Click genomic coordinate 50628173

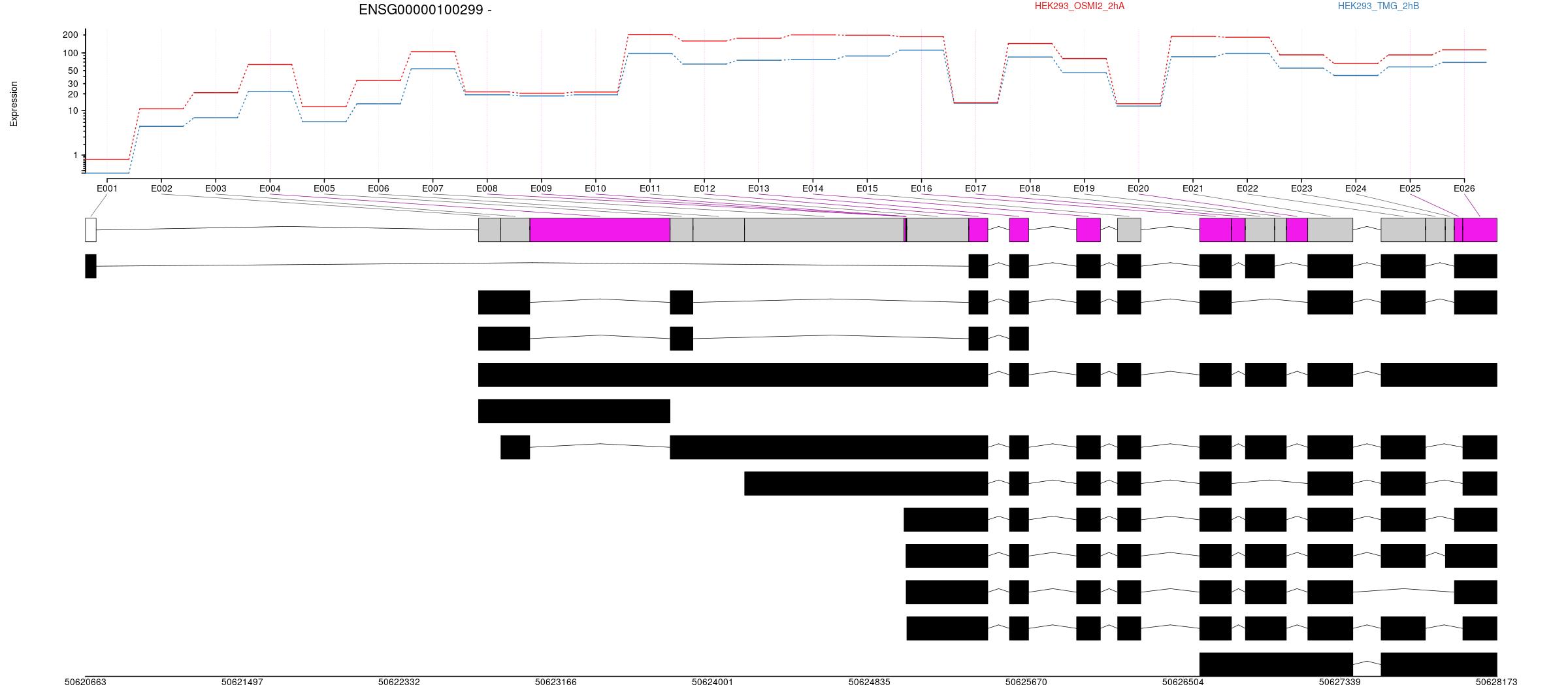(x=1497, y=682)
